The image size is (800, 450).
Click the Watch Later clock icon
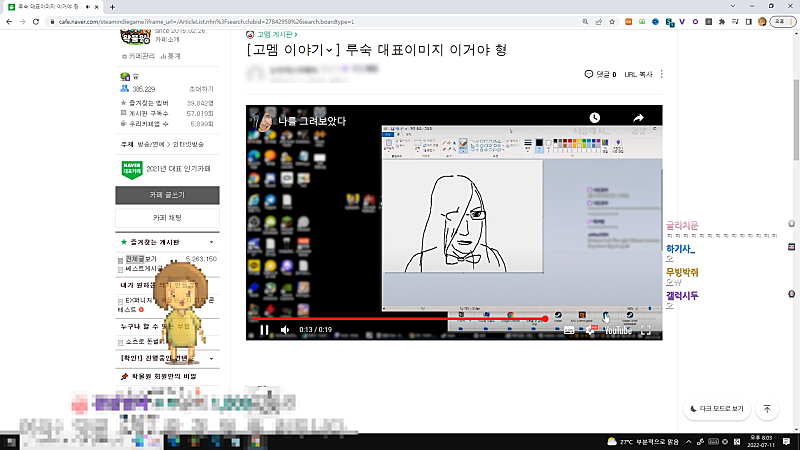[594, 118]
